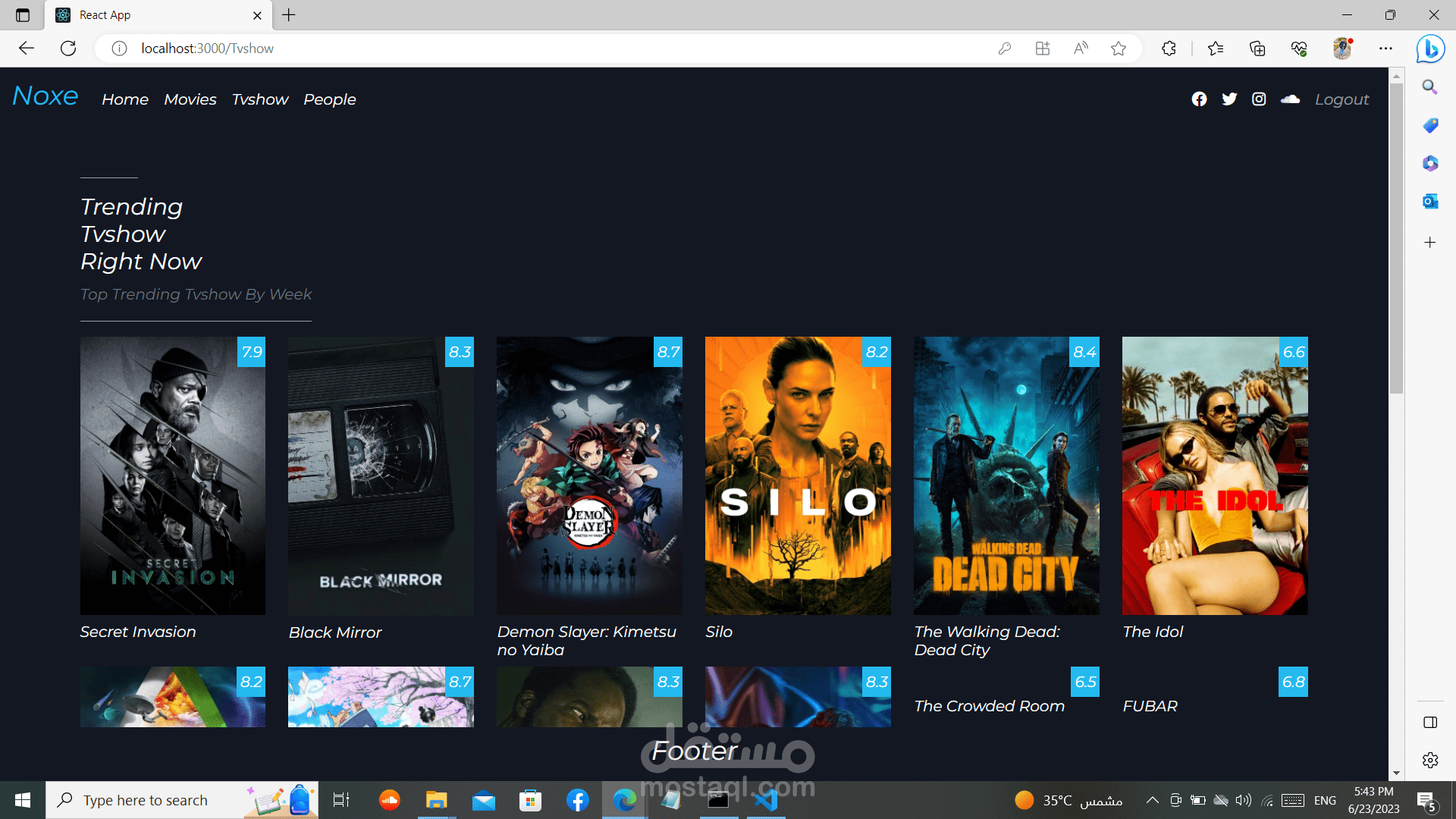Open the Silo show poster

pyautogui.click(x=798, y=475)
